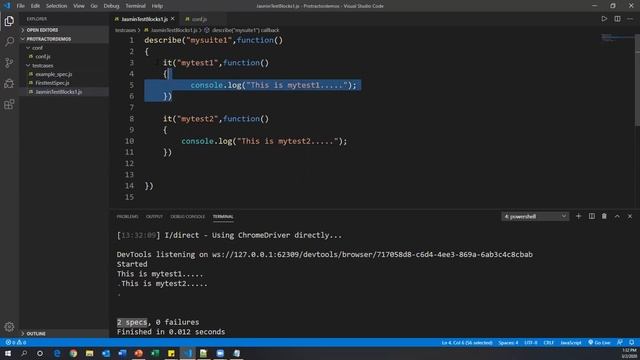Open the Debug view in activity bar

(9, 83)
